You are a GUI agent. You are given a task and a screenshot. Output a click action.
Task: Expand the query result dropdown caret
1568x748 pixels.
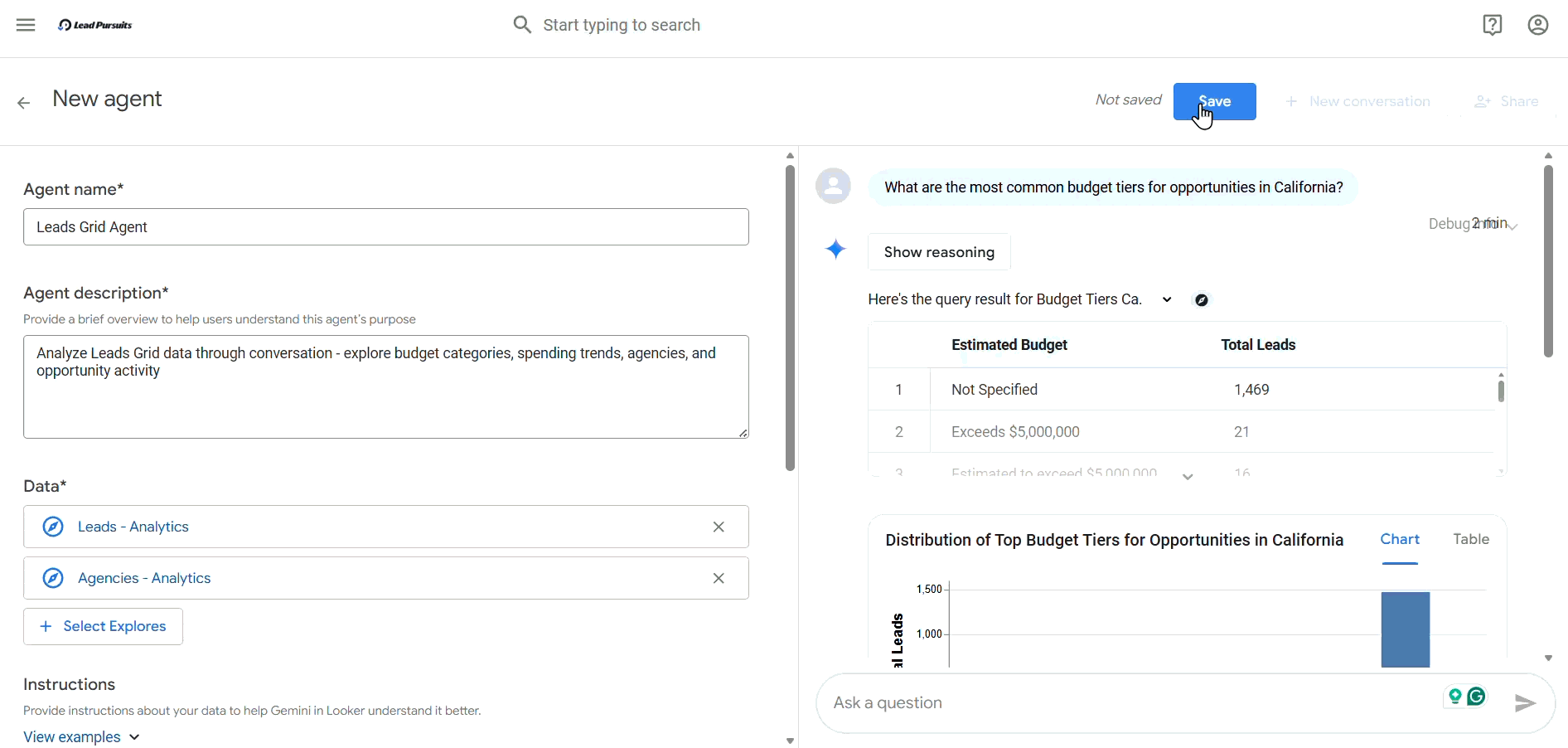[x=1167, y=300]
